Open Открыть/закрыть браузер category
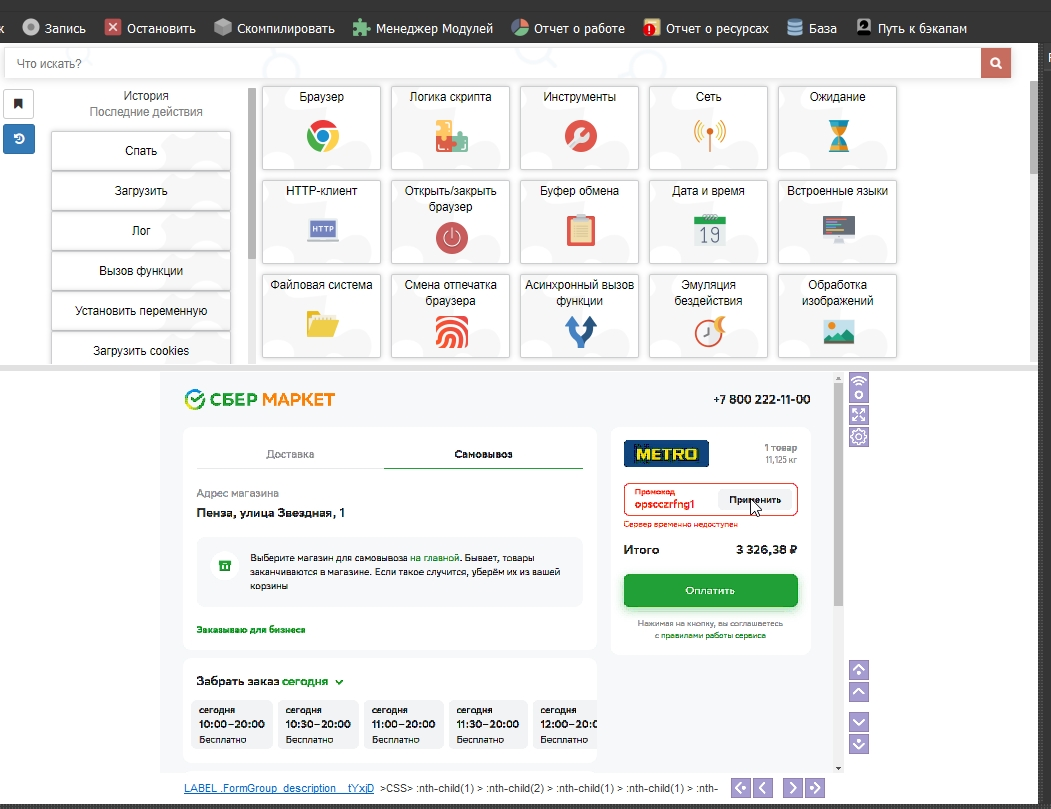 click(x=450, y=221)
